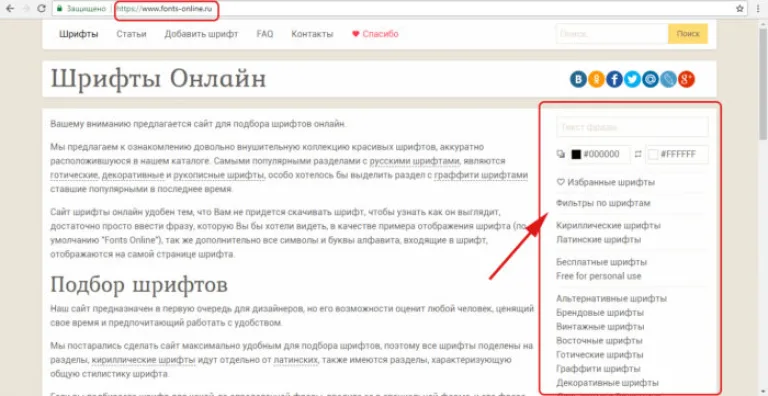Screen dimensions: 768x396
Task: Follow the латинских inline link
Action: 296,360
